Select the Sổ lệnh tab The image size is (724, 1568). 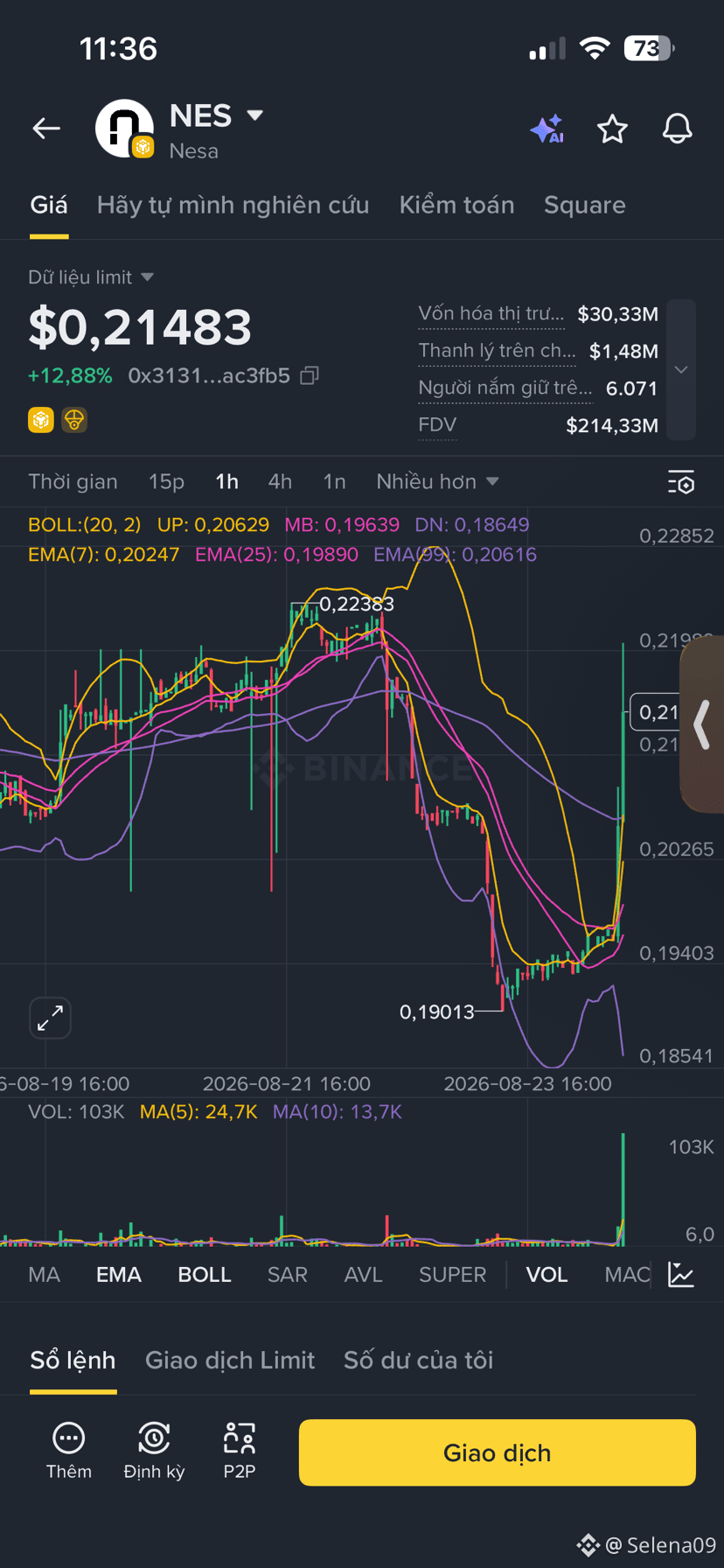(73, 1360)
